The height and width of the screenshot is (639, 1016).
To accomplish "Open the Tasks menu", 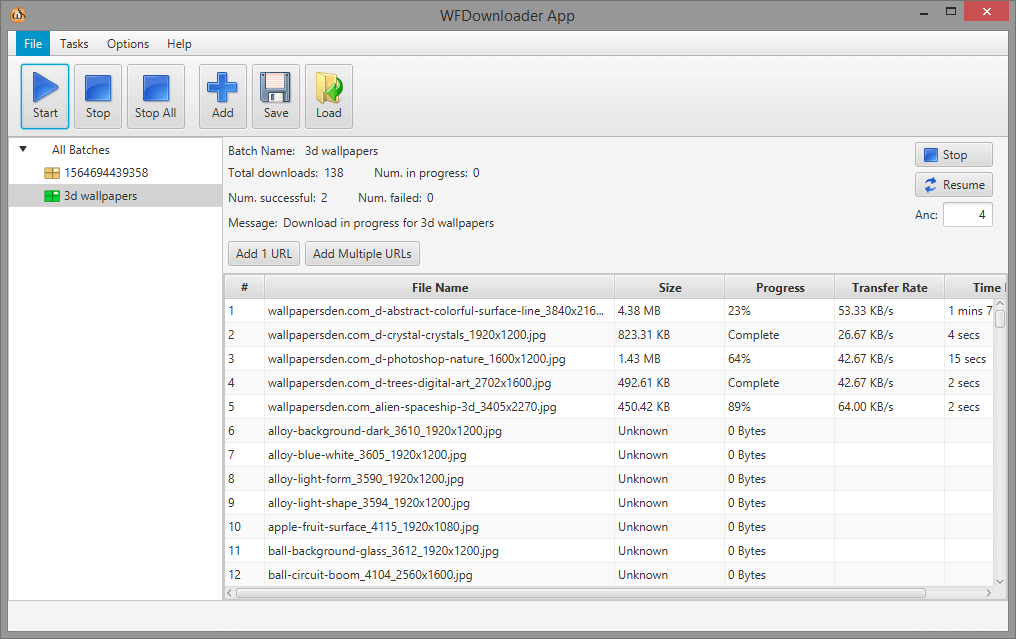I will pyautogui.click(x=74, y=44).
